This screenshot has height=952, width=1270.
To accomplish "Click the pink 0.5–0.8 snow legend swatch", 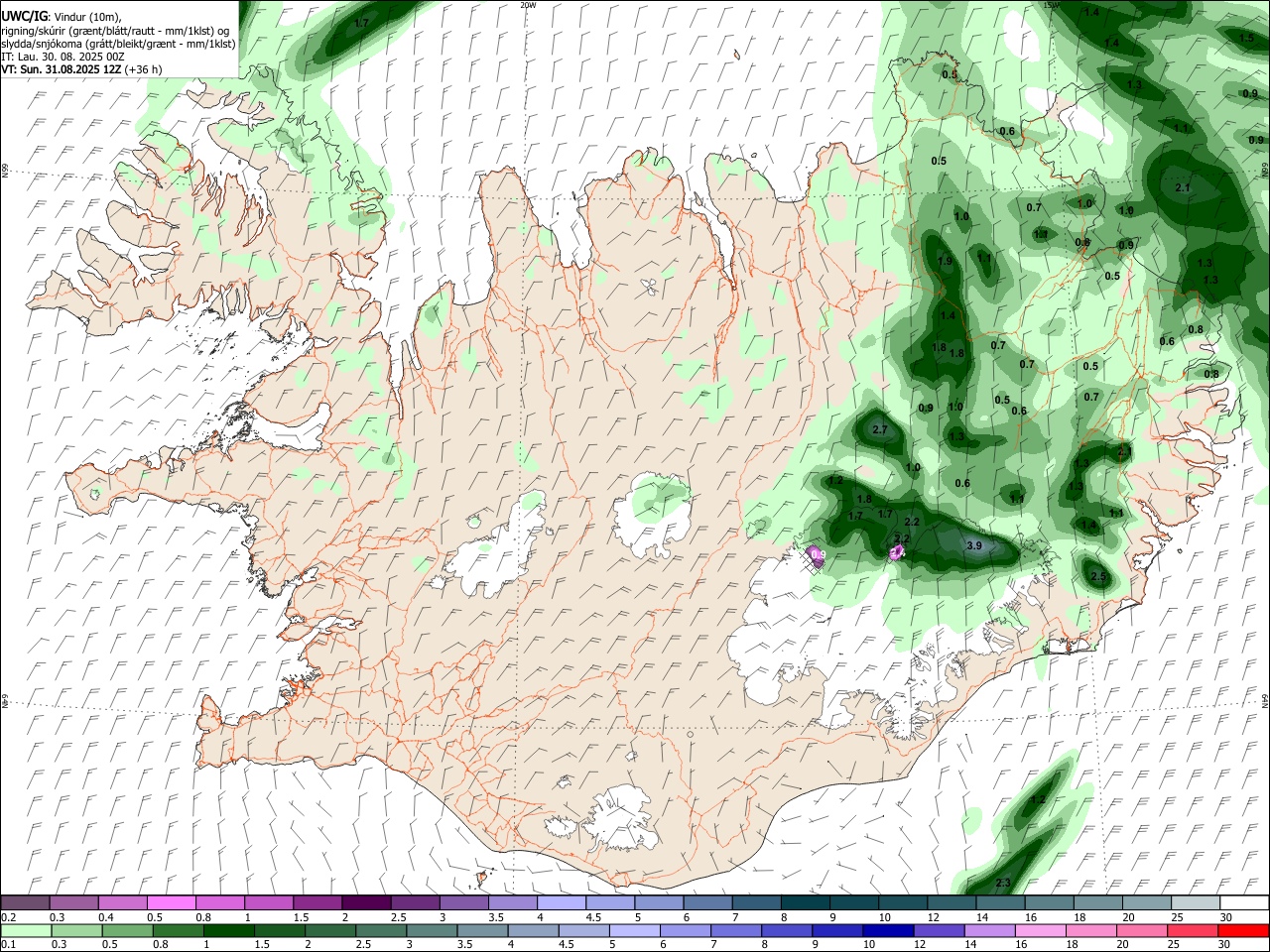I will [171, 903].
